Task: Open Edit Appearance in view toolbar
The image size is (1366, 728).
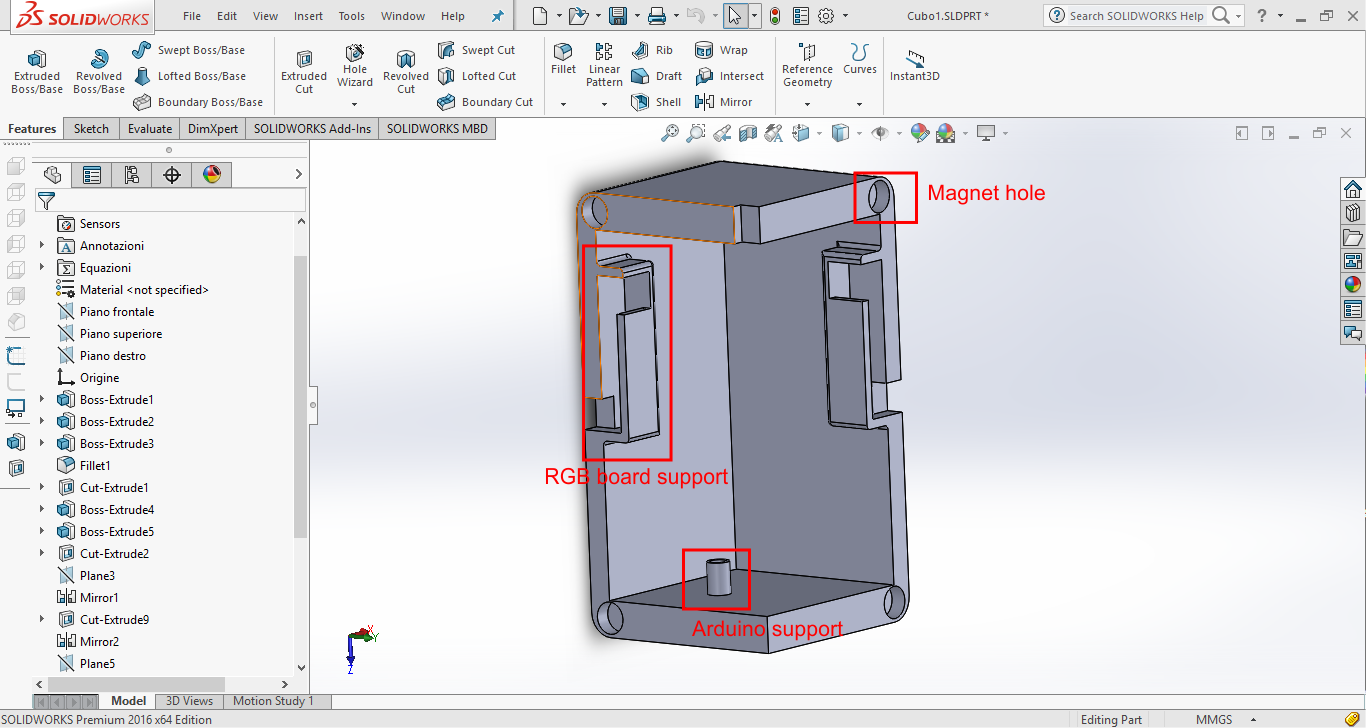Action: [x=920, y=133]
